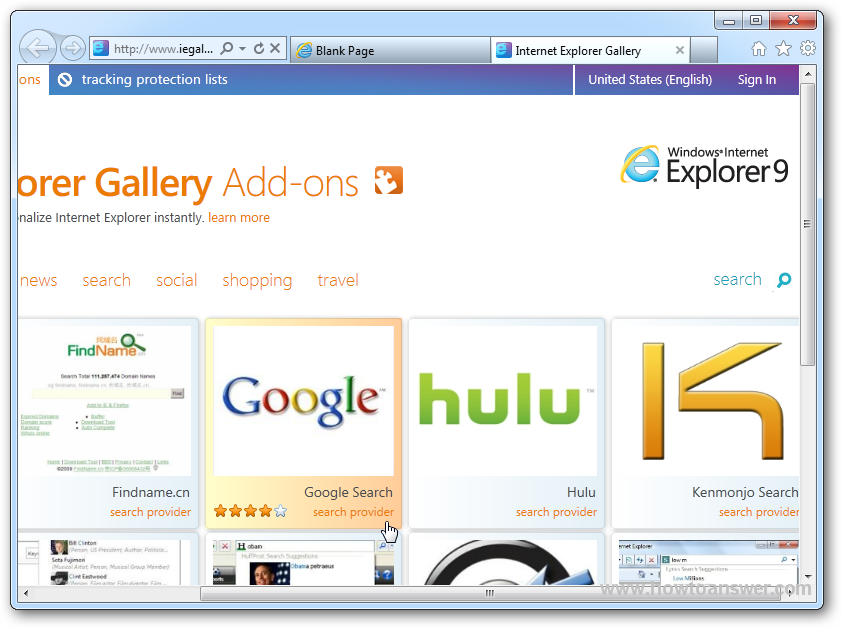Image resolution: width=842 pixels, height=628 pixels.
Task: Open the Google logo thumbnail
Action: pyautogui.click(x=303, y=401)
